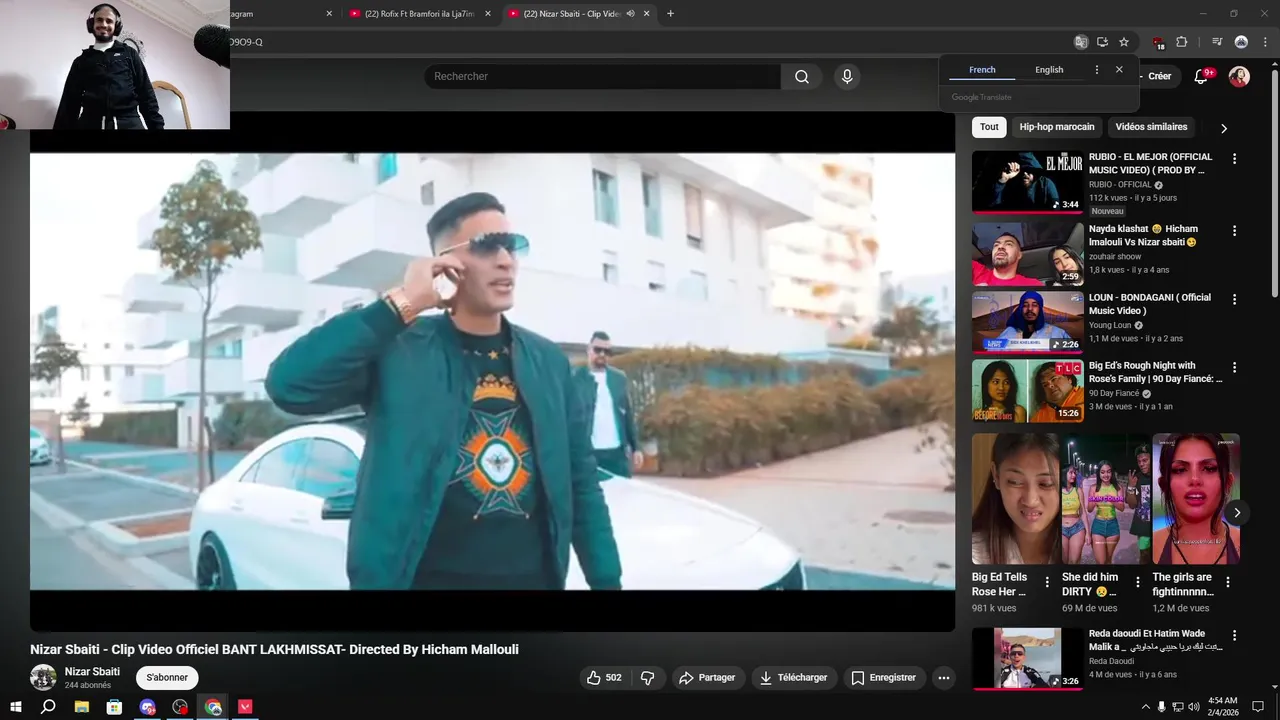Open the YouTube account avatar menu

point(1239,77)
